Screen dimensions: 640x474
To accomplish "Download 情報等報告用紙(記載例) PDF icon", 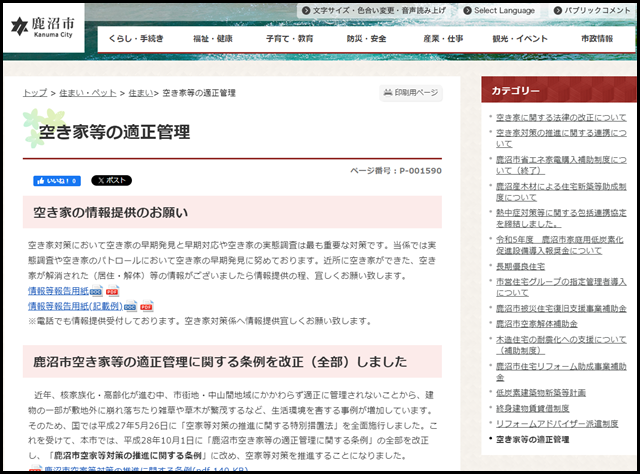I will [146, 306].
